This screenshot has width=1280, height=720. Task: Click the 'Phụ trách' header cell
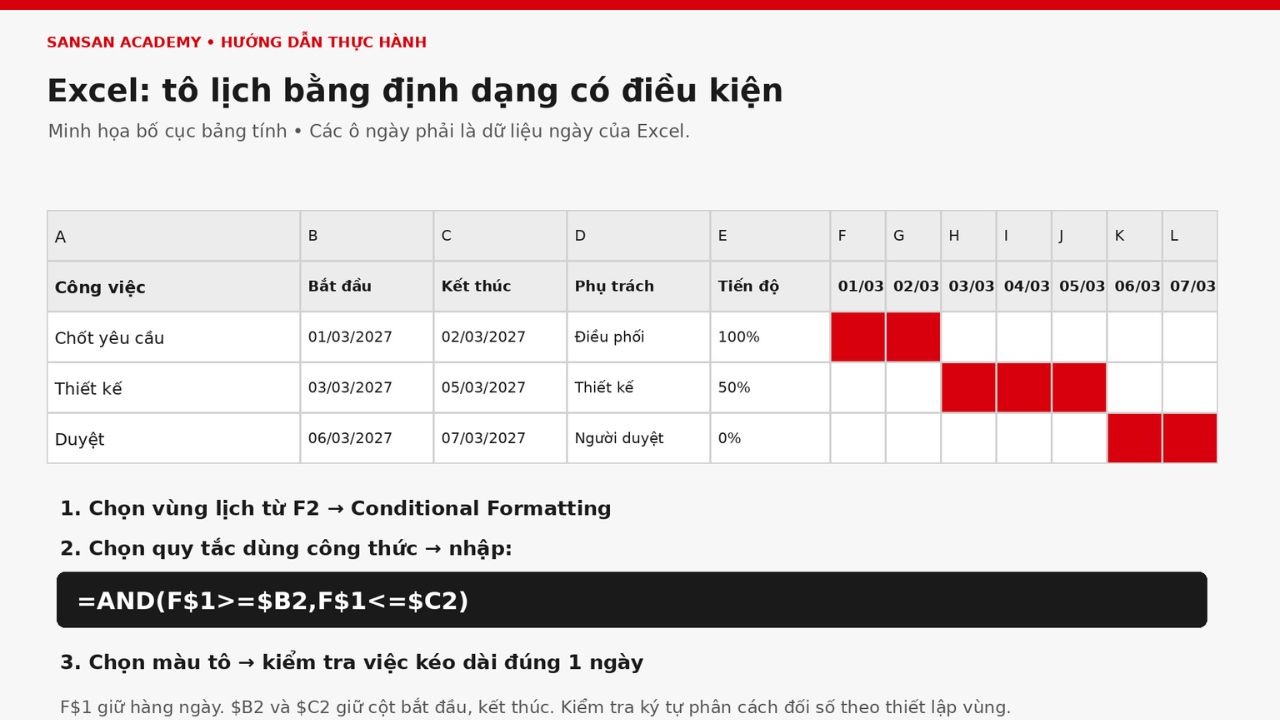pos(639,287)
